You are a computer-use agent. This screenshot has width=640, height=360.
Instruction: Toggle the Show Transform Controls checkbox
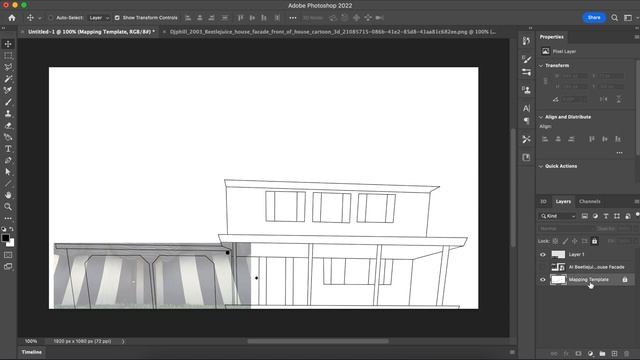coord(117,18)
